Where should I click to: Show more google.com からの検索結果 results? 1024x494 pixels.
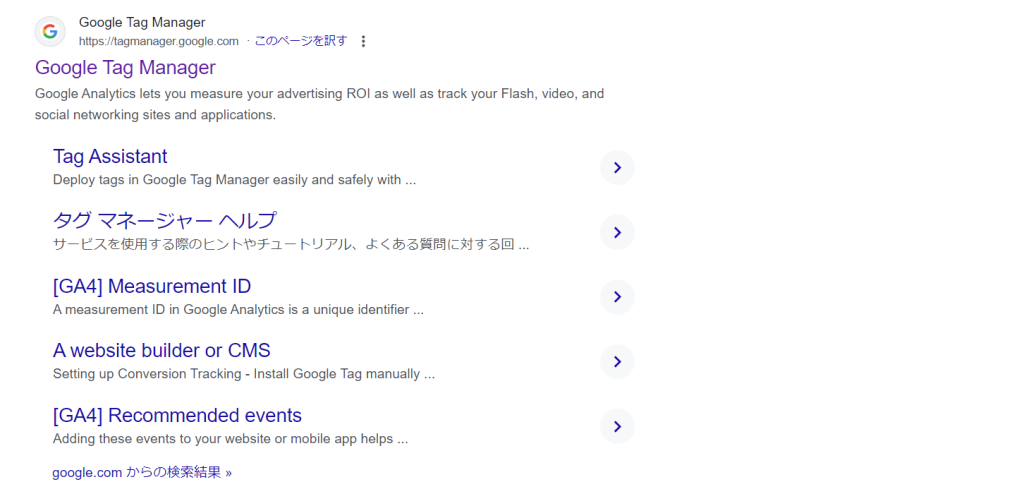tap(142, 472)
